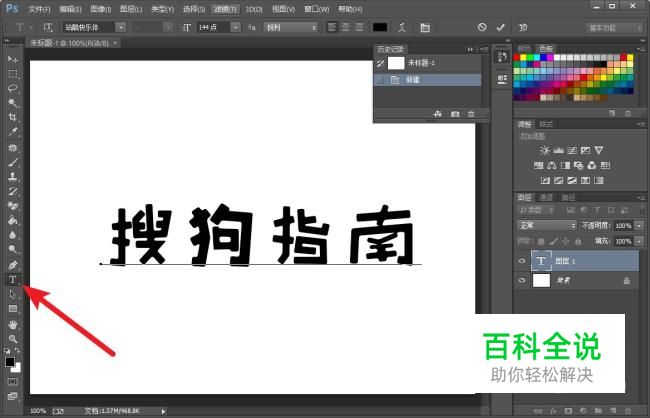This screenshot has width=650, height=418.
Task: Pick text color swatch in options bar
Action: [x=380, y=27]
